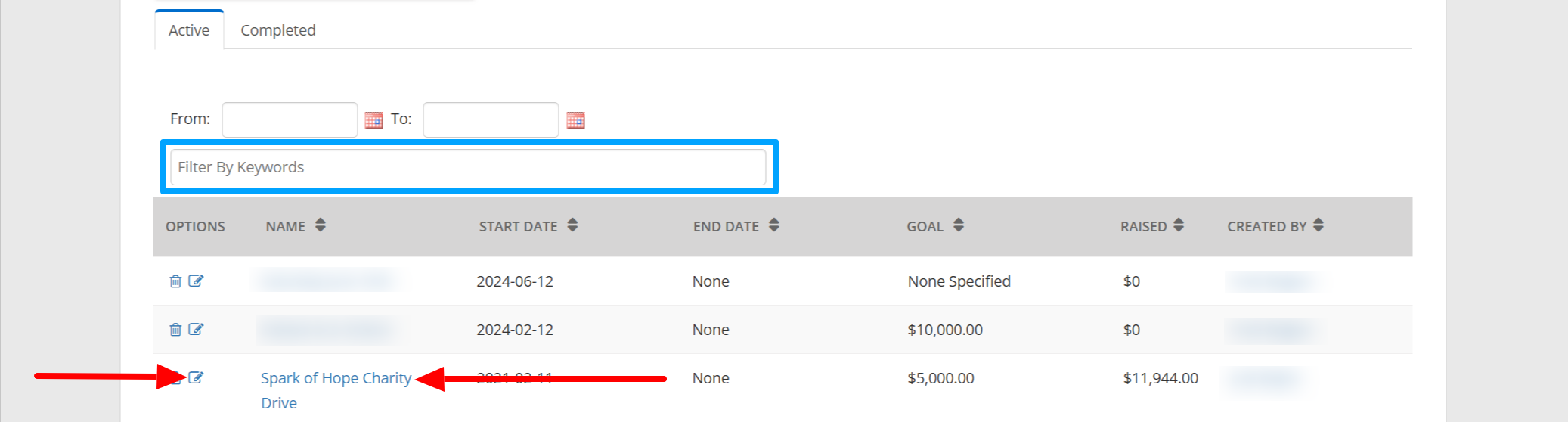This screenshot has height=422, width=1568.
Task: Sort campaigns by Start Date arrows
Action: pos(572,225)
